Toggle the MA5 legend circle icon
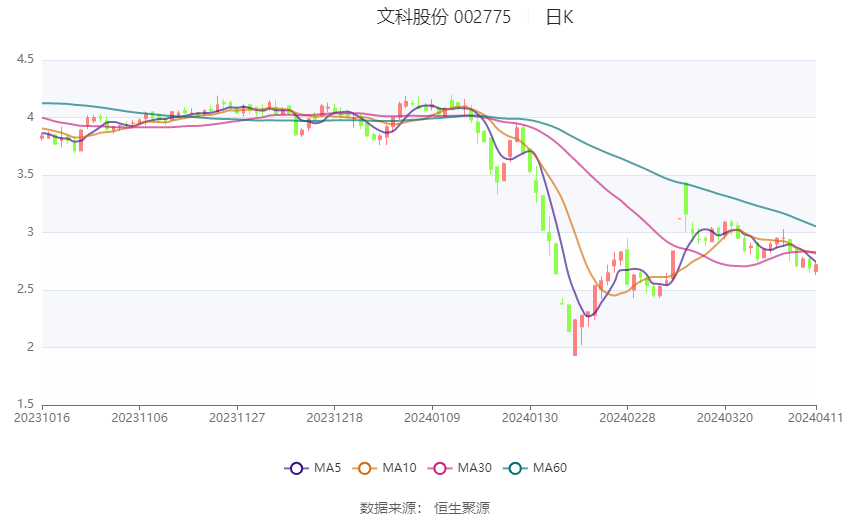This screenshot has height=516, width=850. click(x=296, y=468)
